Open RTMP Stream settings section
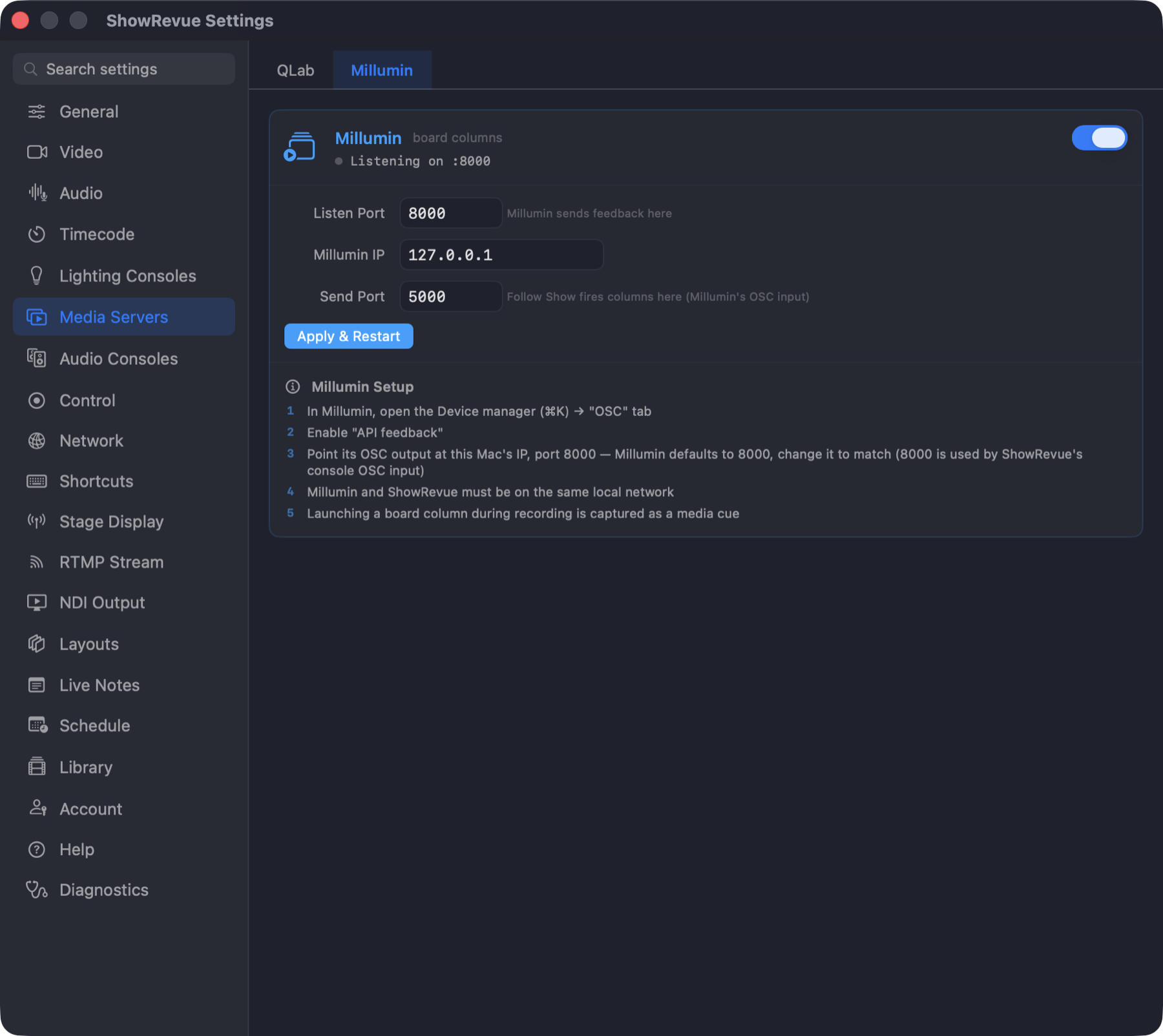This screenshot has height=1036, width=1163. point(123,562)
